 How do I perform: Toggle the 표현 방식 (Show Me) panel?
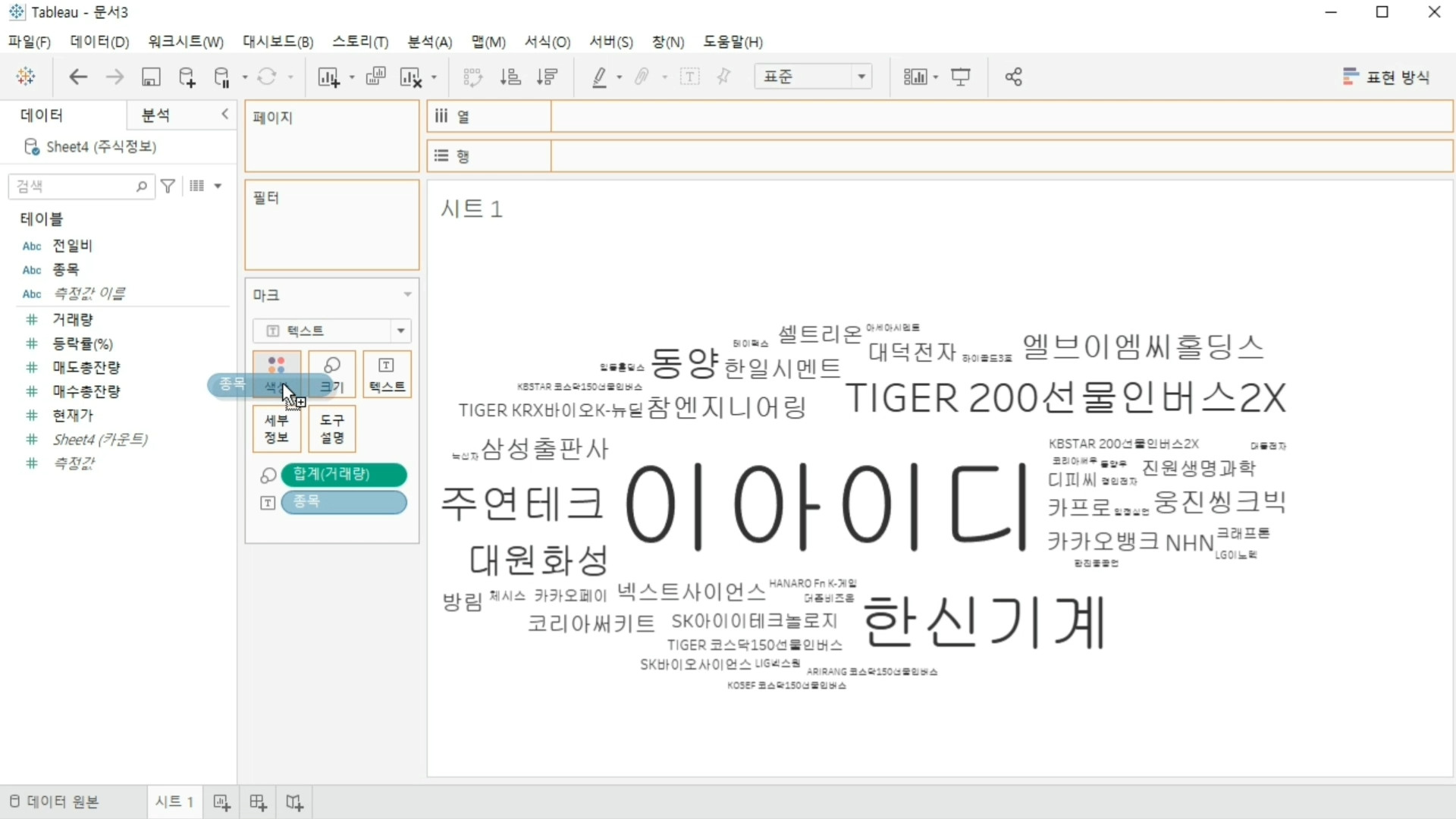(1385, 77)
